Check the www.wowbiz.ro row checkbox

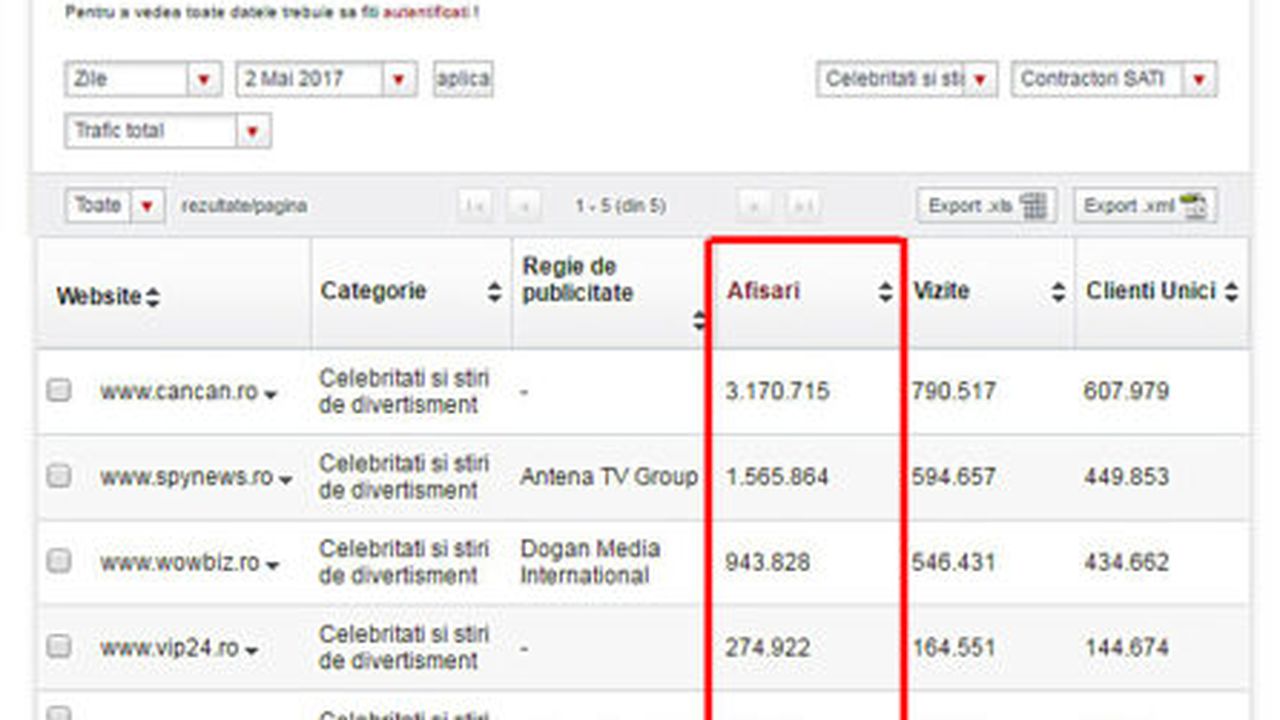point(60,561)
